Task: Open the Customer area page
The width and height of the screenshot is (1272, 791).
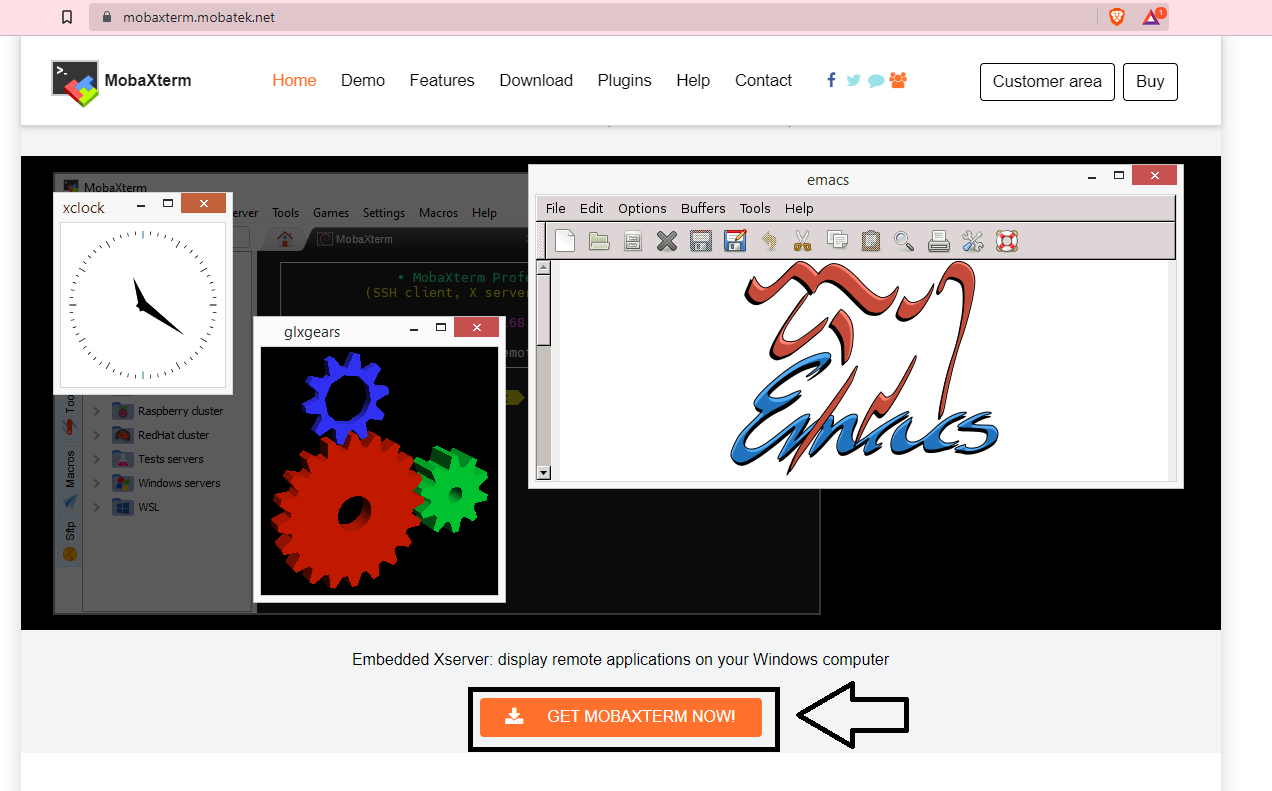Action: pos(1047,81)
